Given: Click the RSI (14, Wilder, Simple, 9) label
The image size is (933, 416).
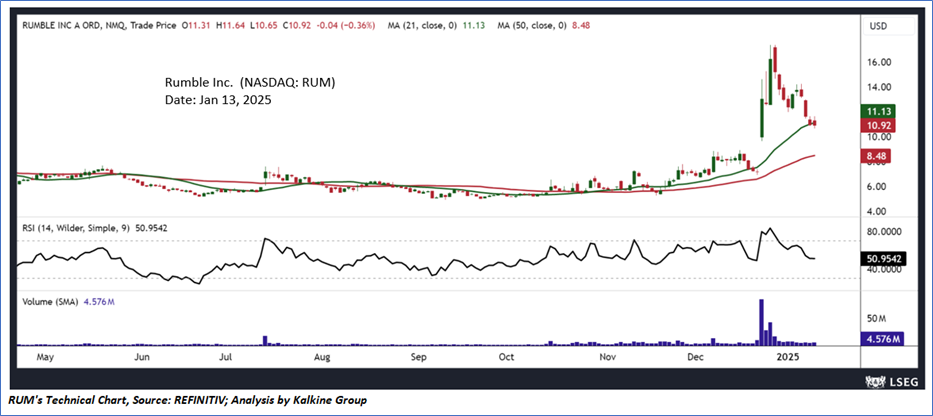Looking at the screenshot, I should 78,227.
